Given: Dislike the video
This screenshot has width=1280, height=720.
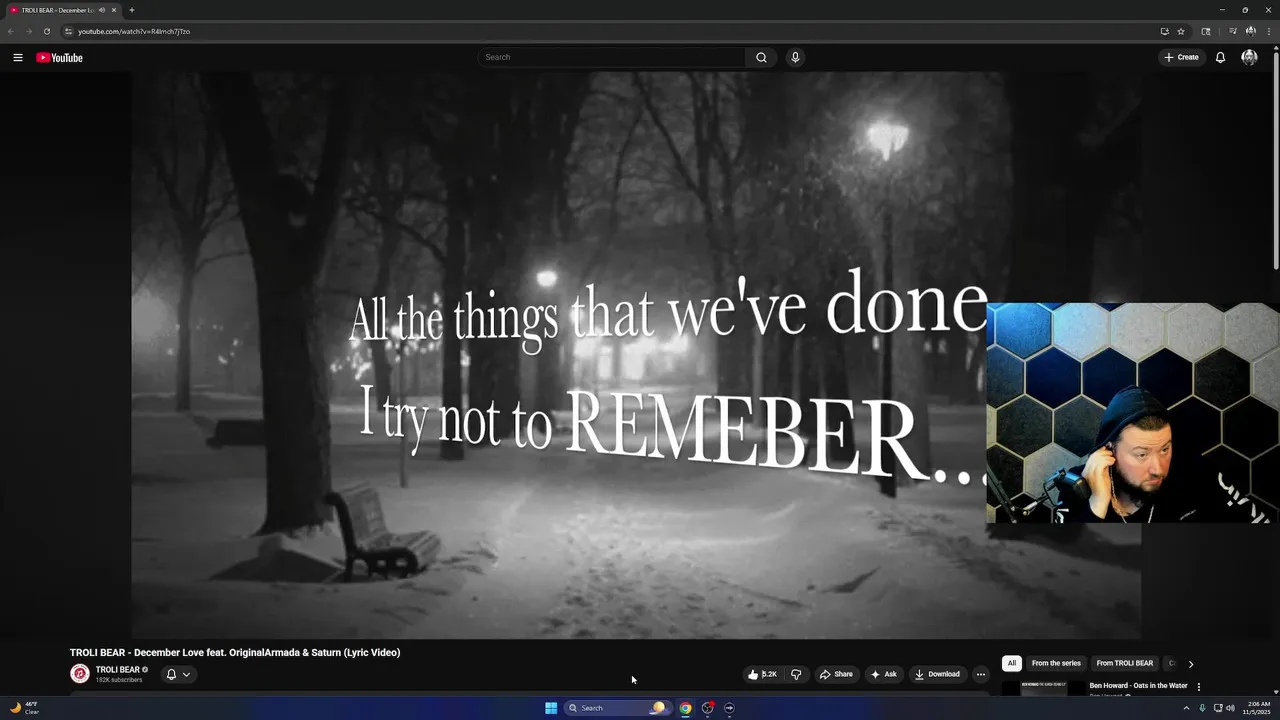Looking at the screenshot, I should click(796, 674).
